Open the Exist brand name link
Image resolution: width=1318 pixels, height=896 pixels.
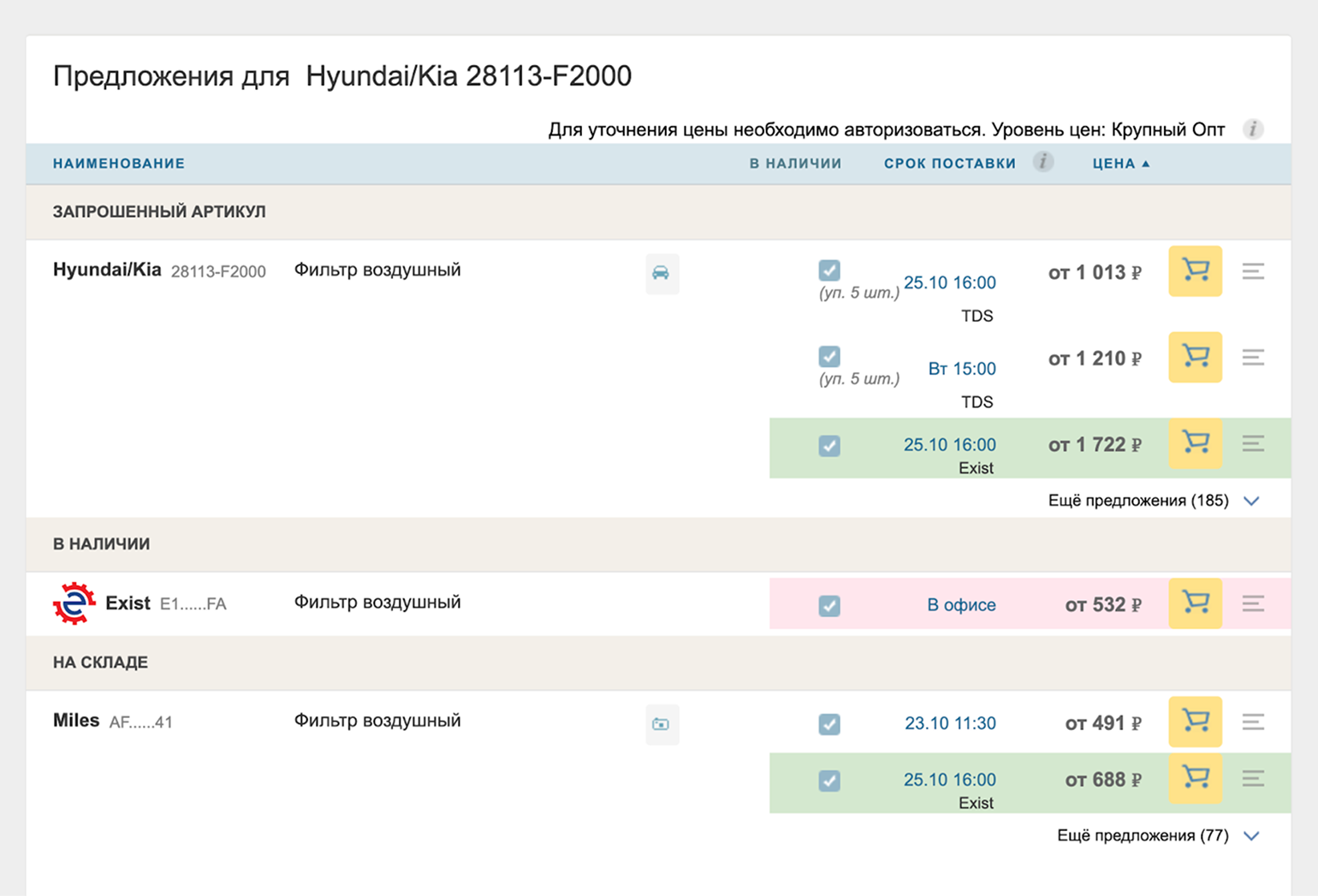(128, 603)
